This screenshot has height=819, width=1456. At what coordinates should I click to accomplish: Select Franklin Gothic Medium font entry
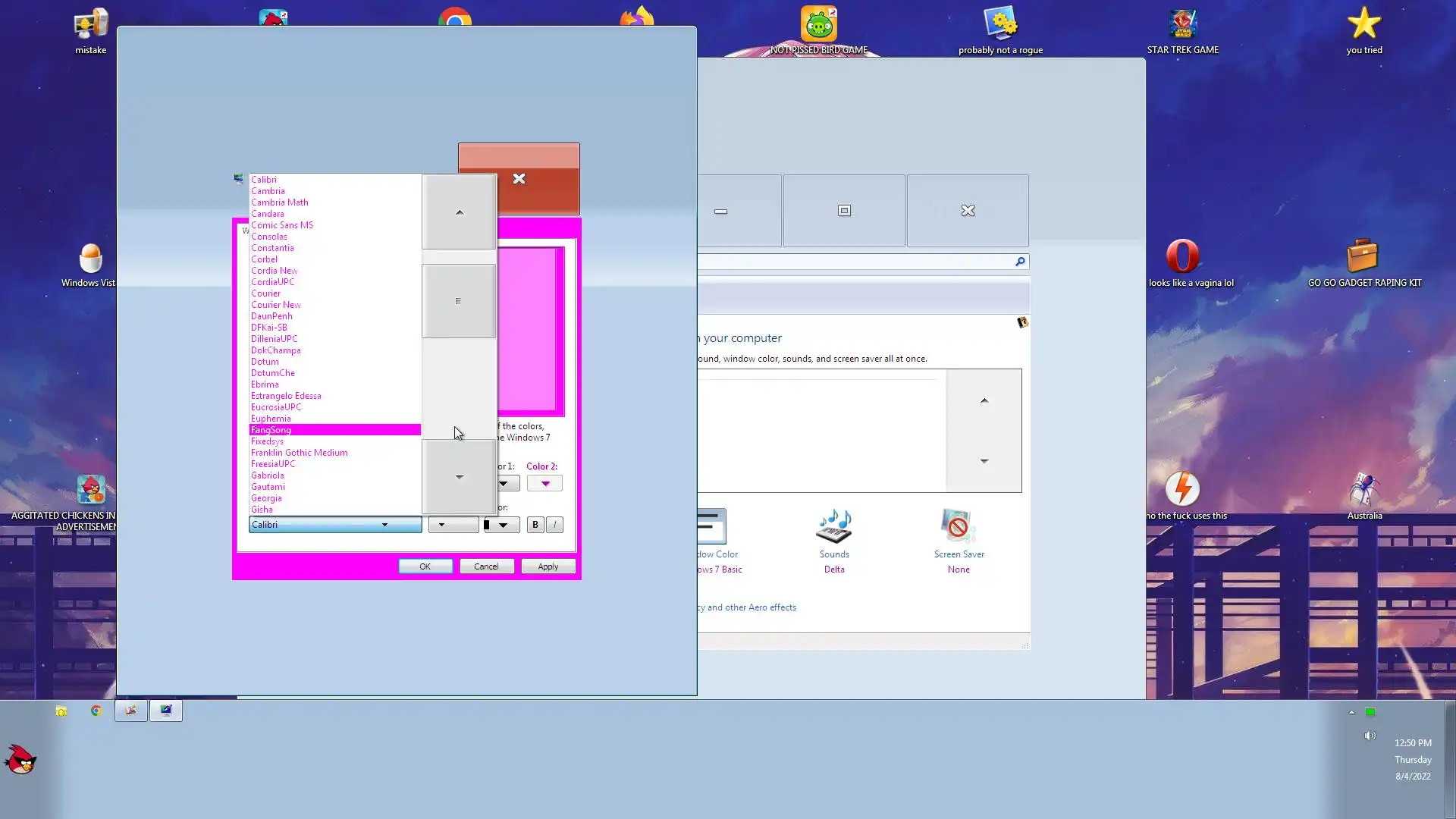point(300,453)
